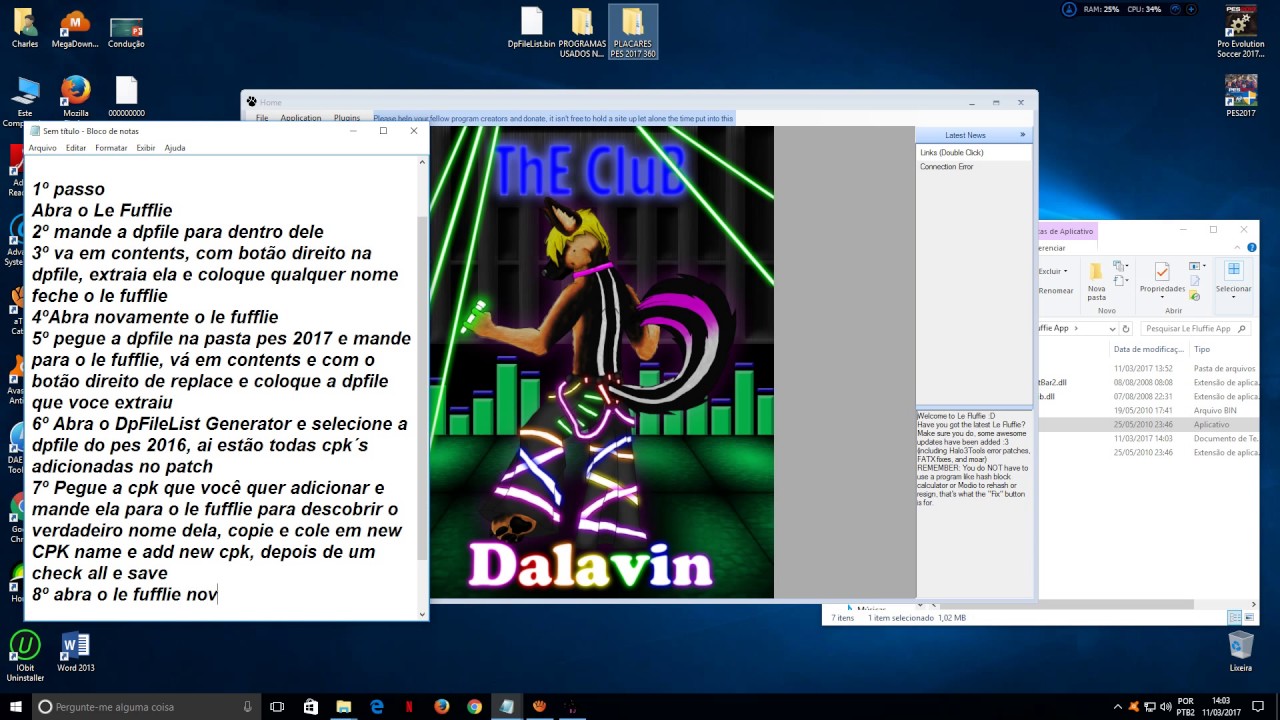Open Le Fluffie Application menu

coord(301,118)
